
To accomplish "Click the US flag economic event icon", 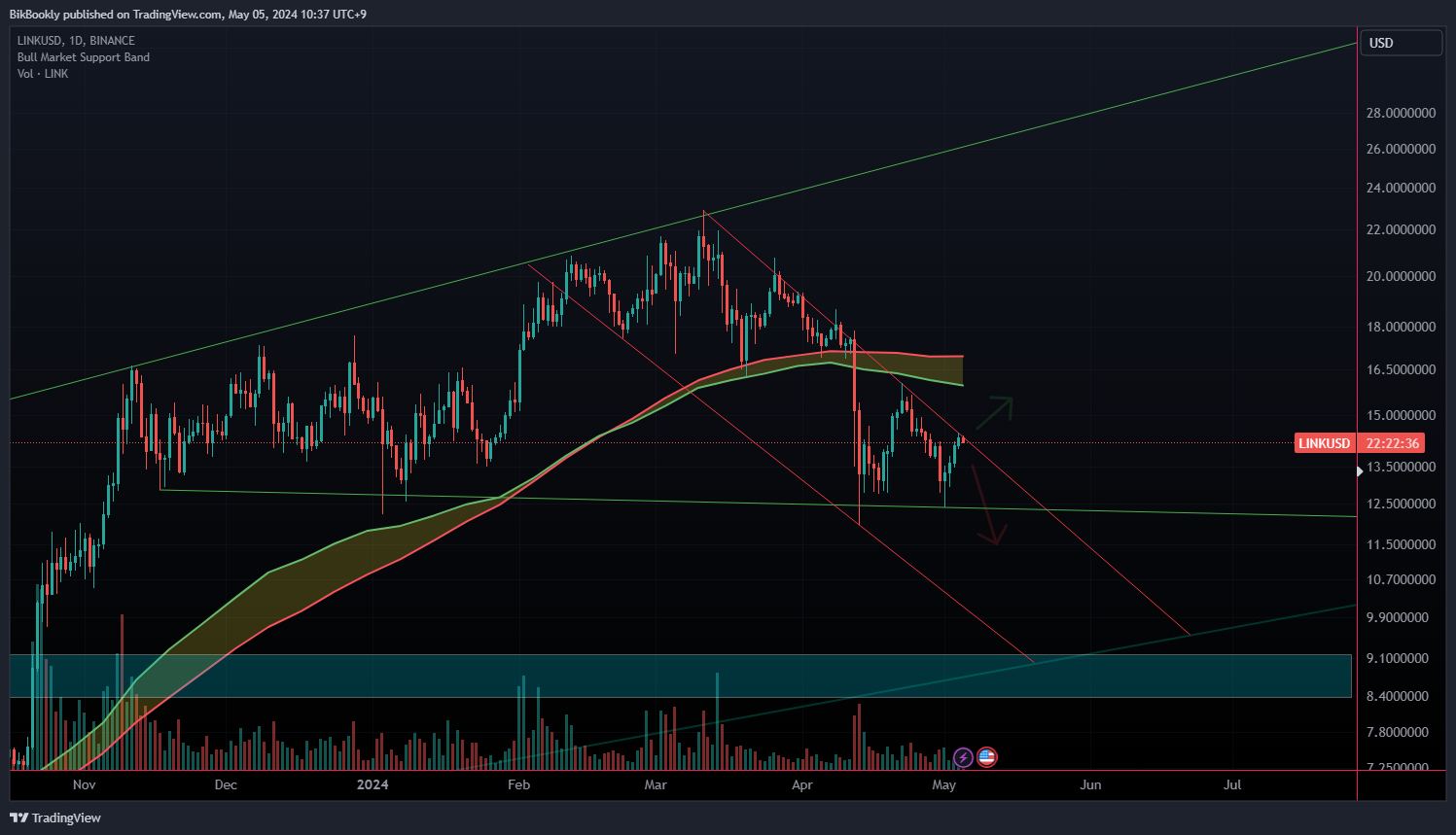I will coord(987,757).
